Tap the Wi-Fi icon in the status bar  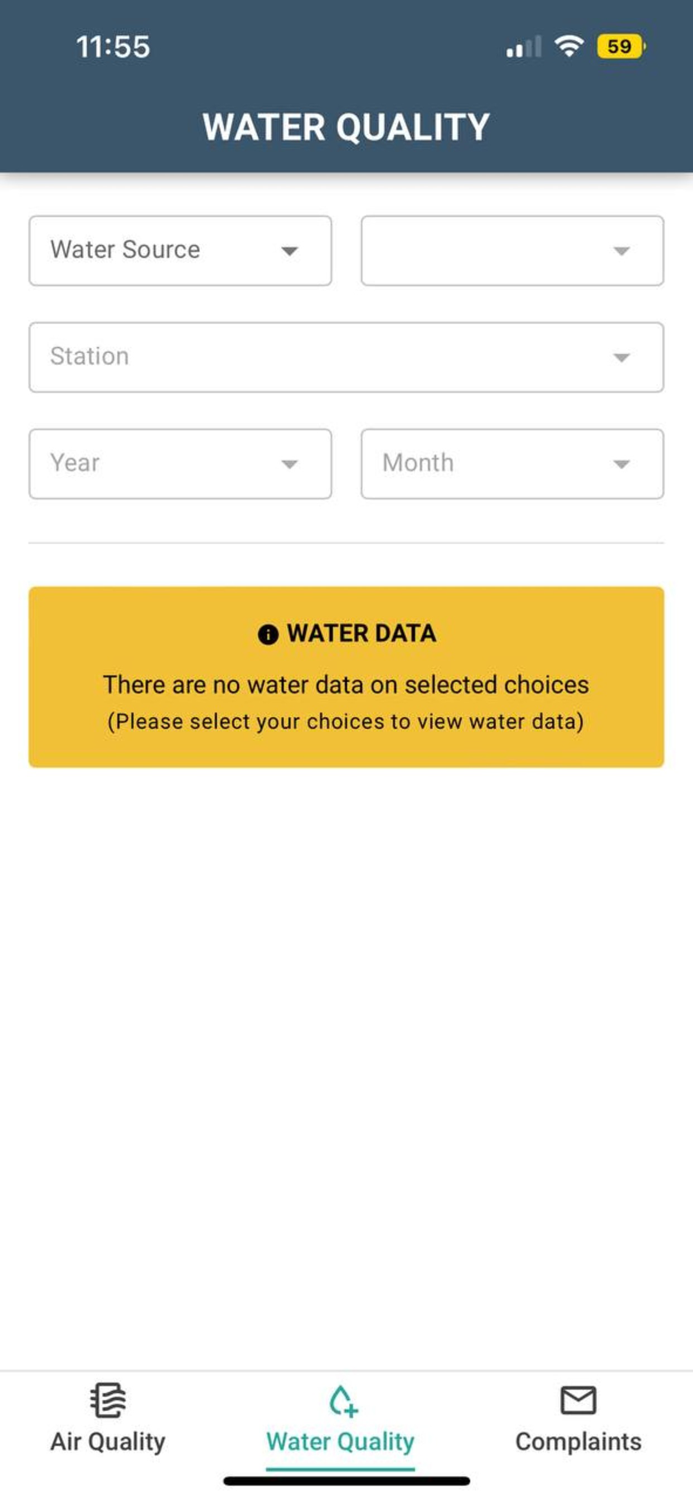click(x=569, y=46)
